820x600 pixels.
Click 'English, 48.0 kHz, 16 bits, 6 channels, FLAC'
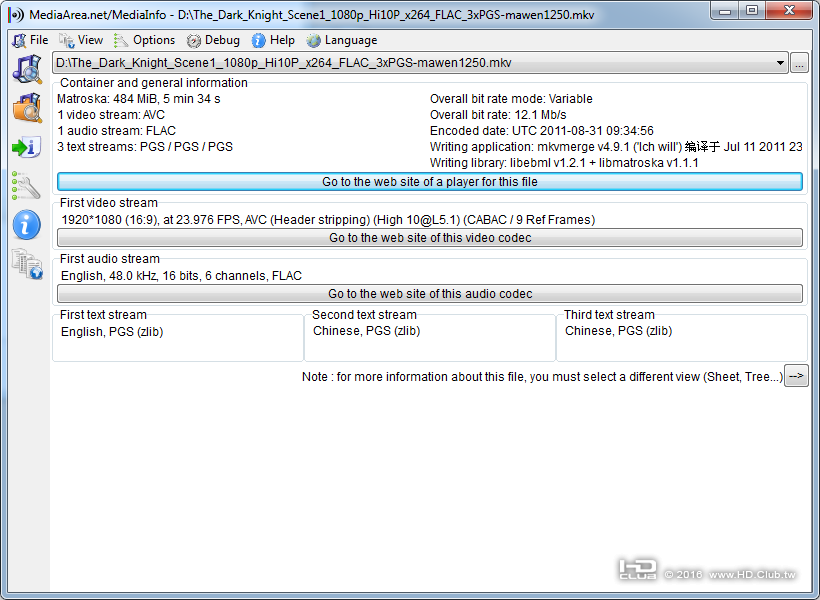pos(181,276)
